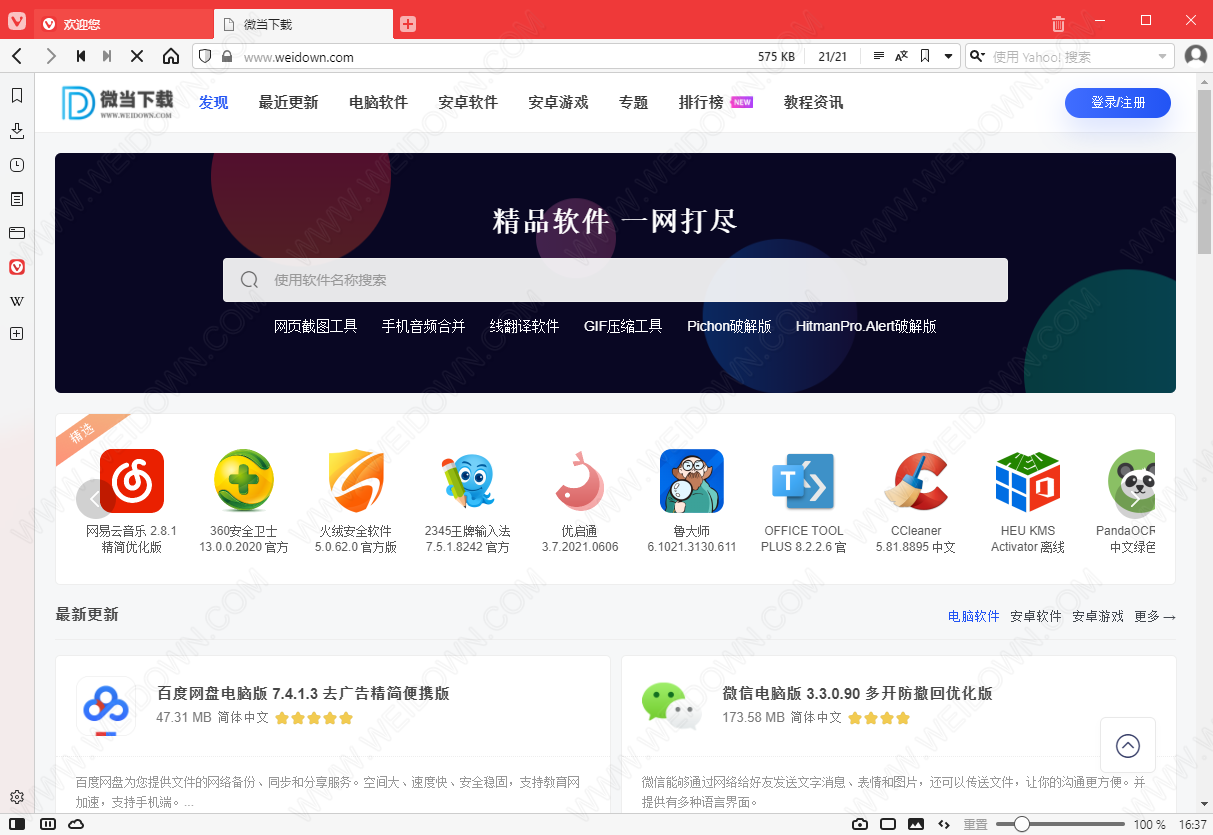Toggle tab tiling in status bar

47,824
